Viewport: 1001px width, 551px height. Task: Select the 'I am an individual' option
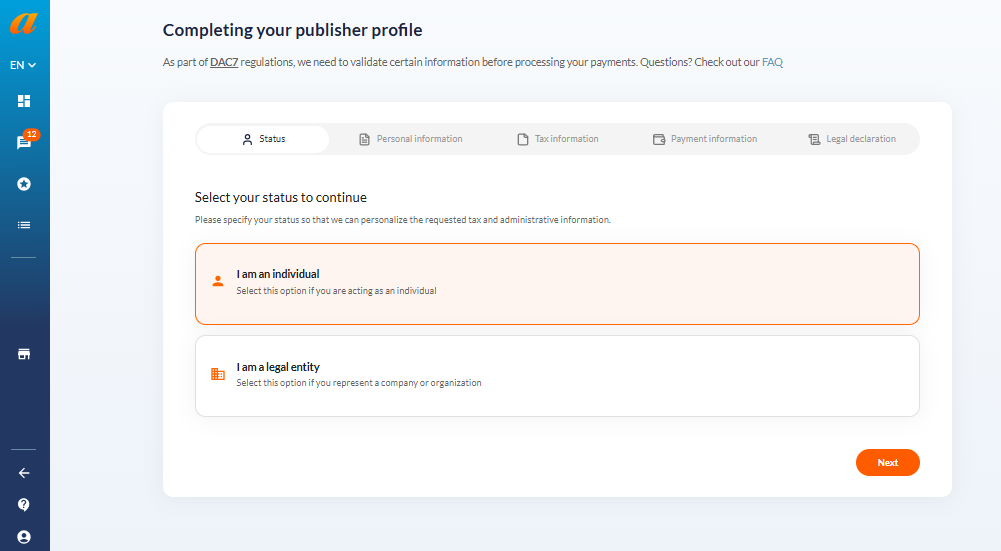click(x=557, y=284)
